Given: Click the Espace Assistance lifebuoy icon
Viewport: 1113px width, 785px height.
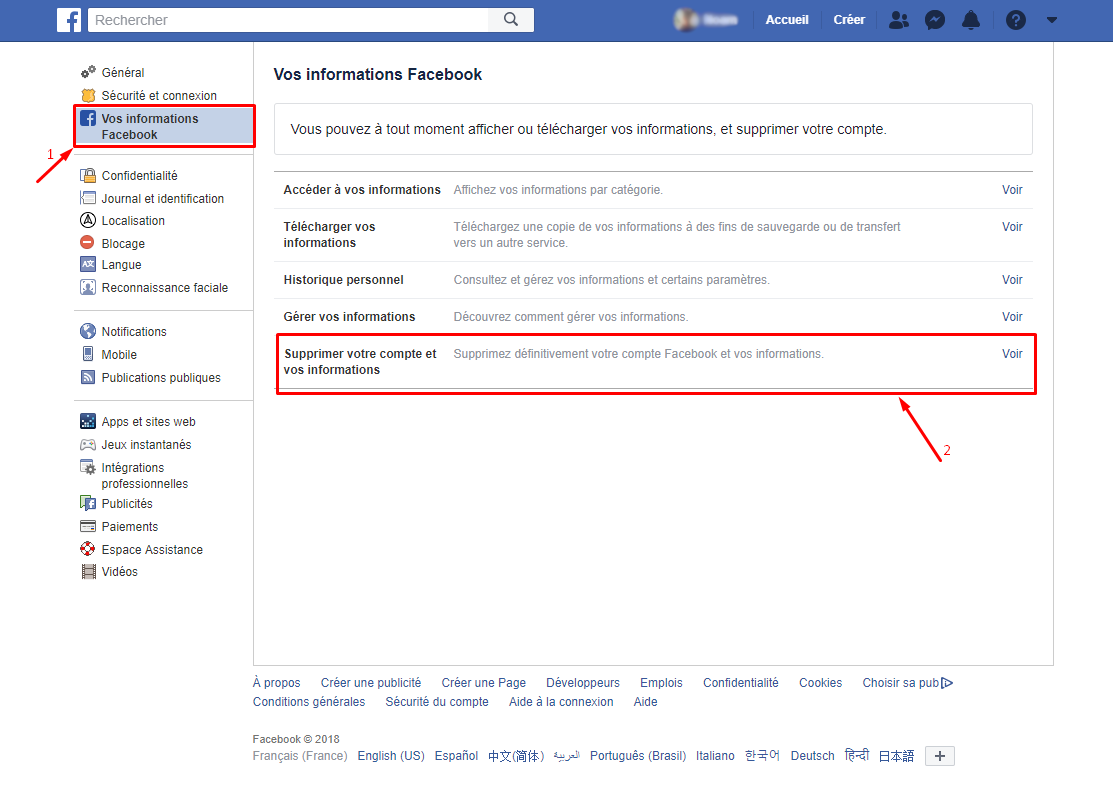Looking at the screenshot, I should (87, 549).
